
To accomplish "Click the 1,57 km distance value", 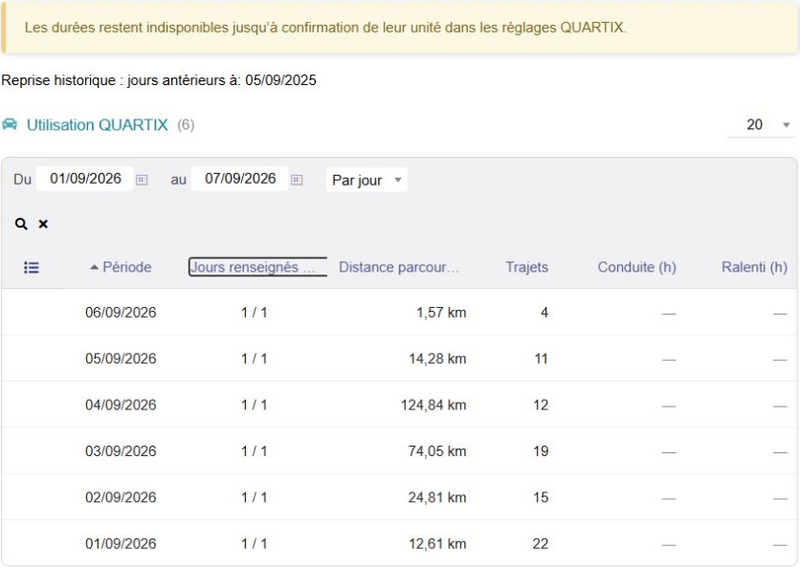I will tap(441, 312).
